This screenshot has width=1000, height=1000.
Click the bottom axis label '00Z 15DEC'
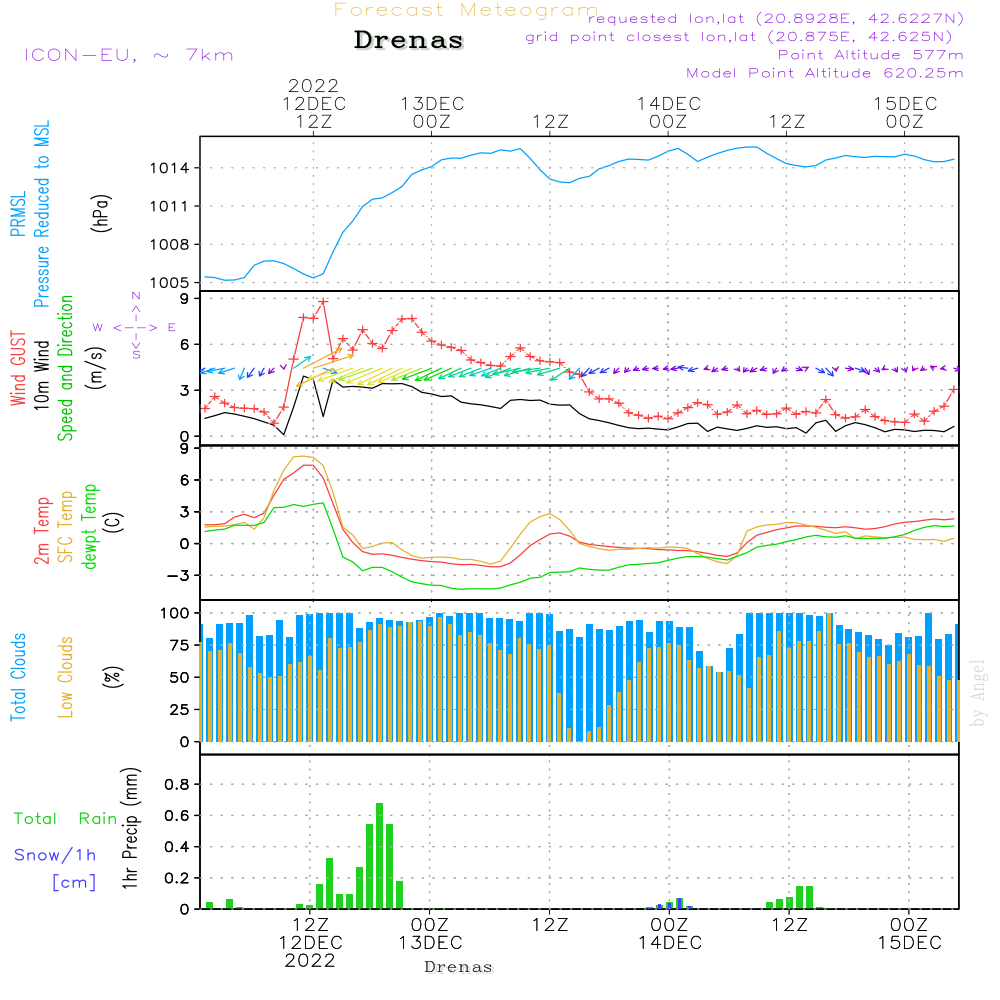click(909, 934)
